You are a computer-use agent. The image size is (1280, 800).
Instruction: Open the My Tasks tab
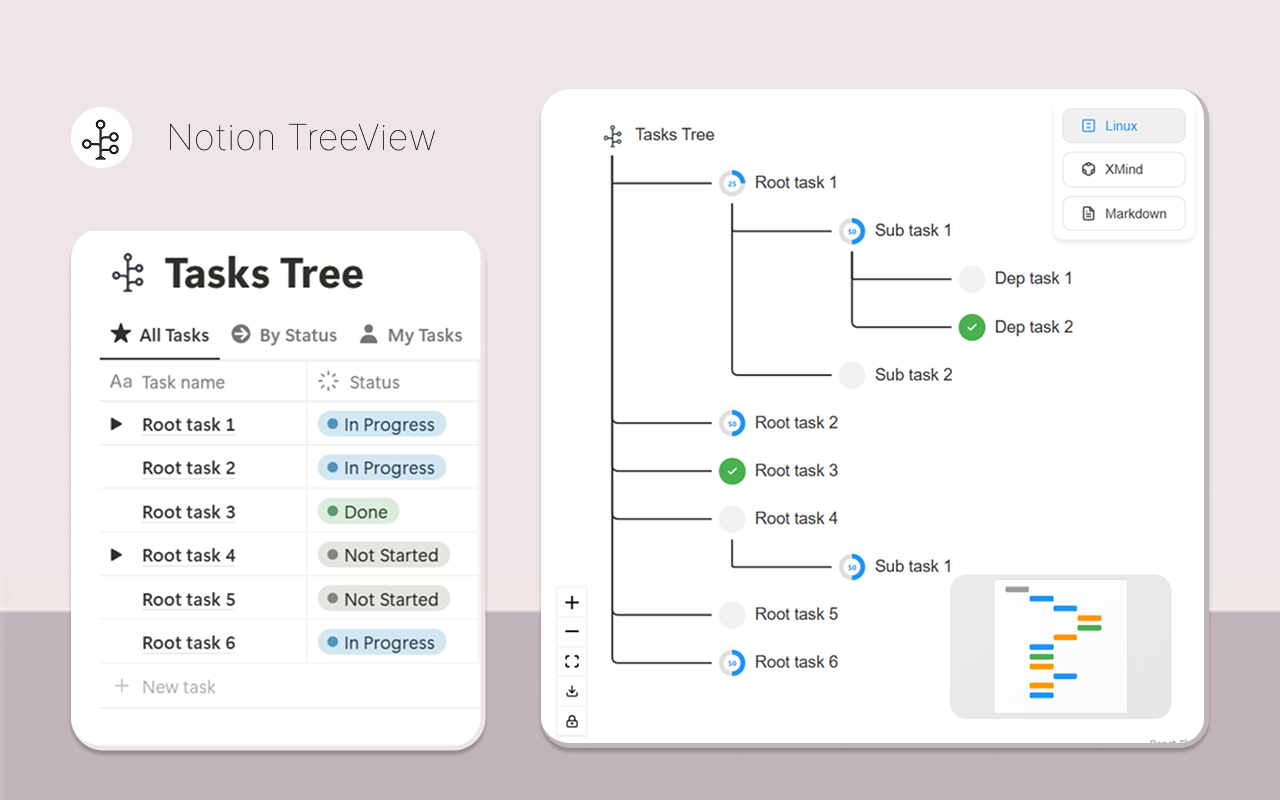410,334
